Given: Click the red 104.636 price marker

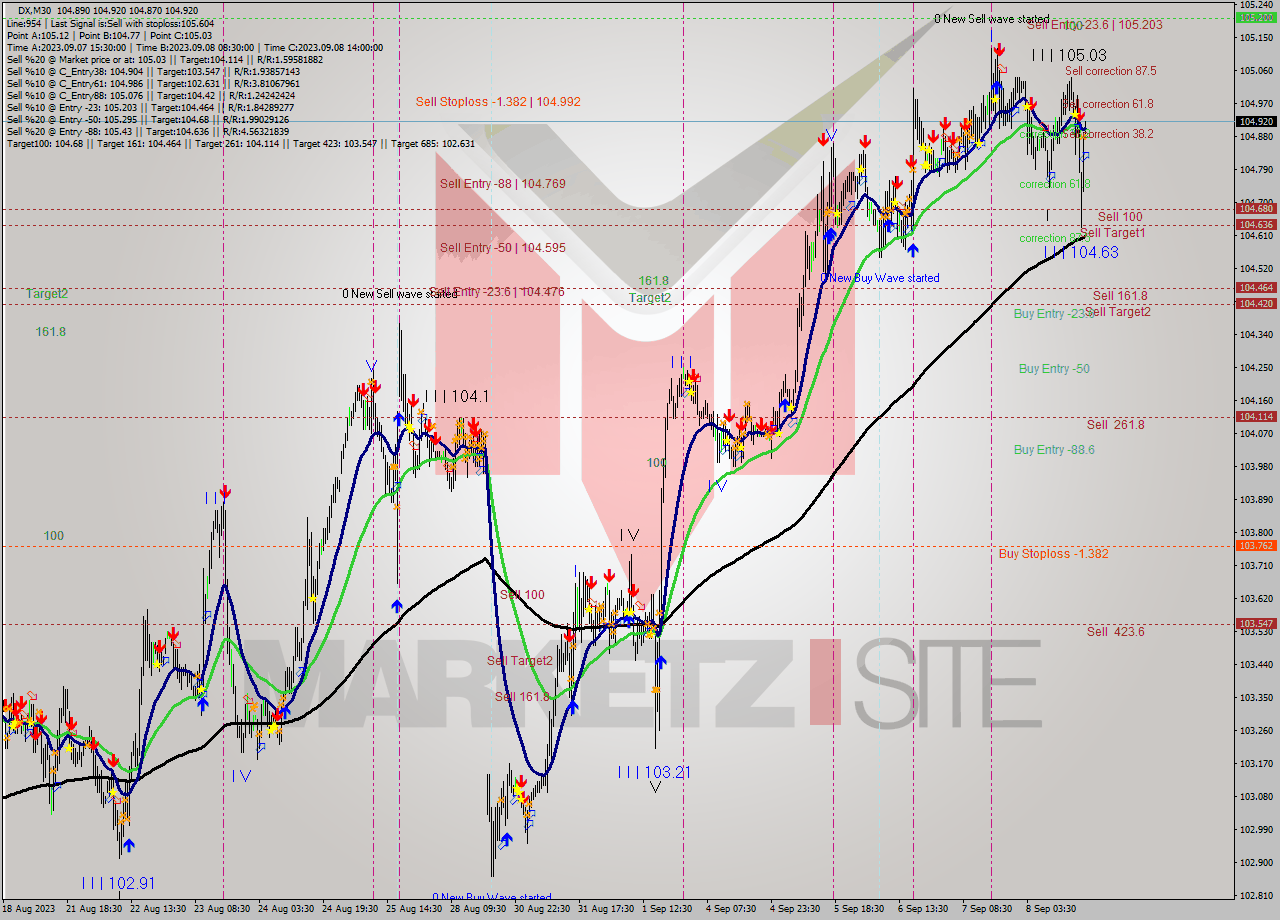Looking at the screenshot, I should click(1255, 225).
